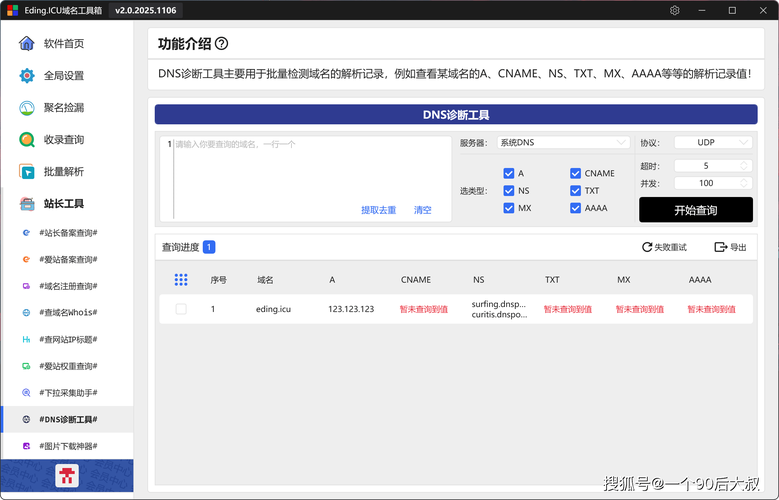Select the 聚名捡漏 sidebar icon
The image size is (779, 500).
point(27,107)
